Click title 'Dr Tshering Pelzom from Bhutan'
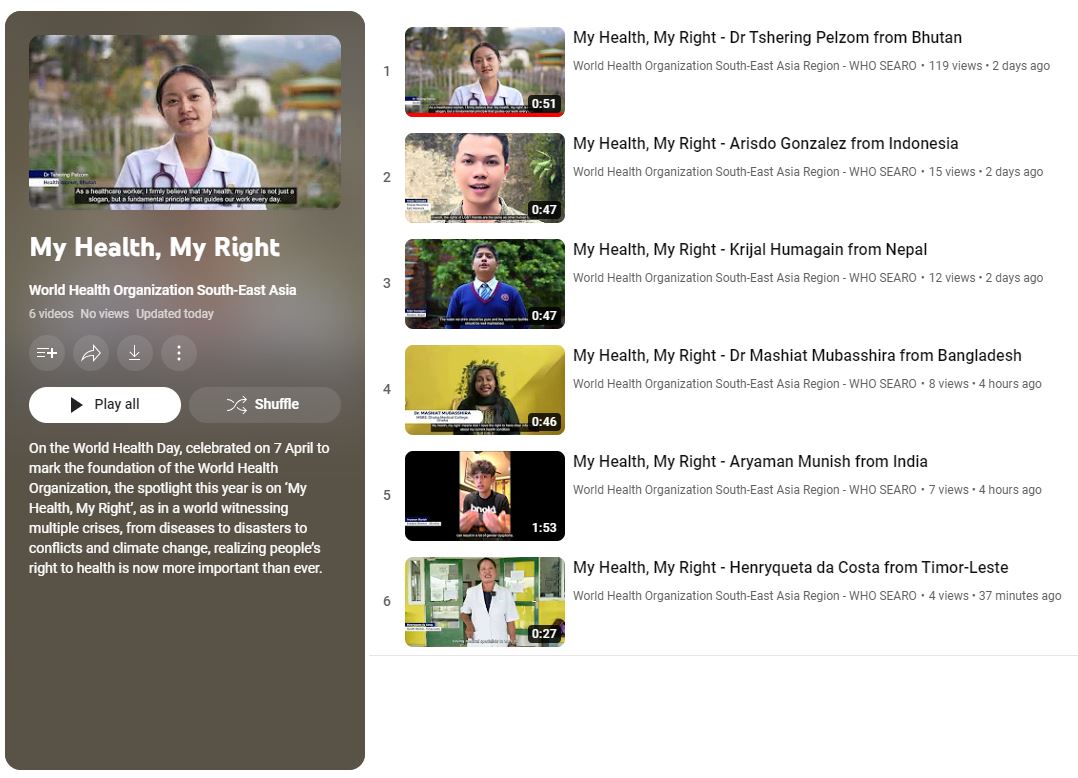The width and height of the screenshot is (1078, 778). click(x=767, y=38)
